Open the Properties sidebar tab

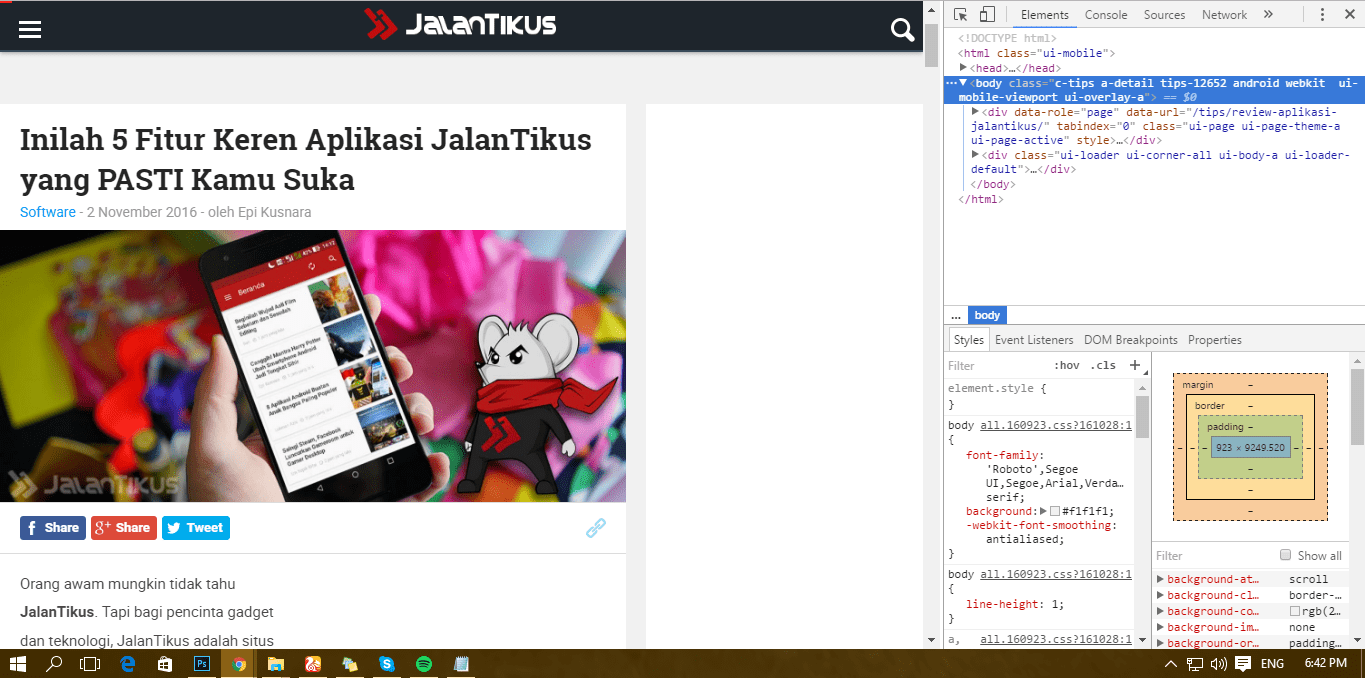(1214, 340)
